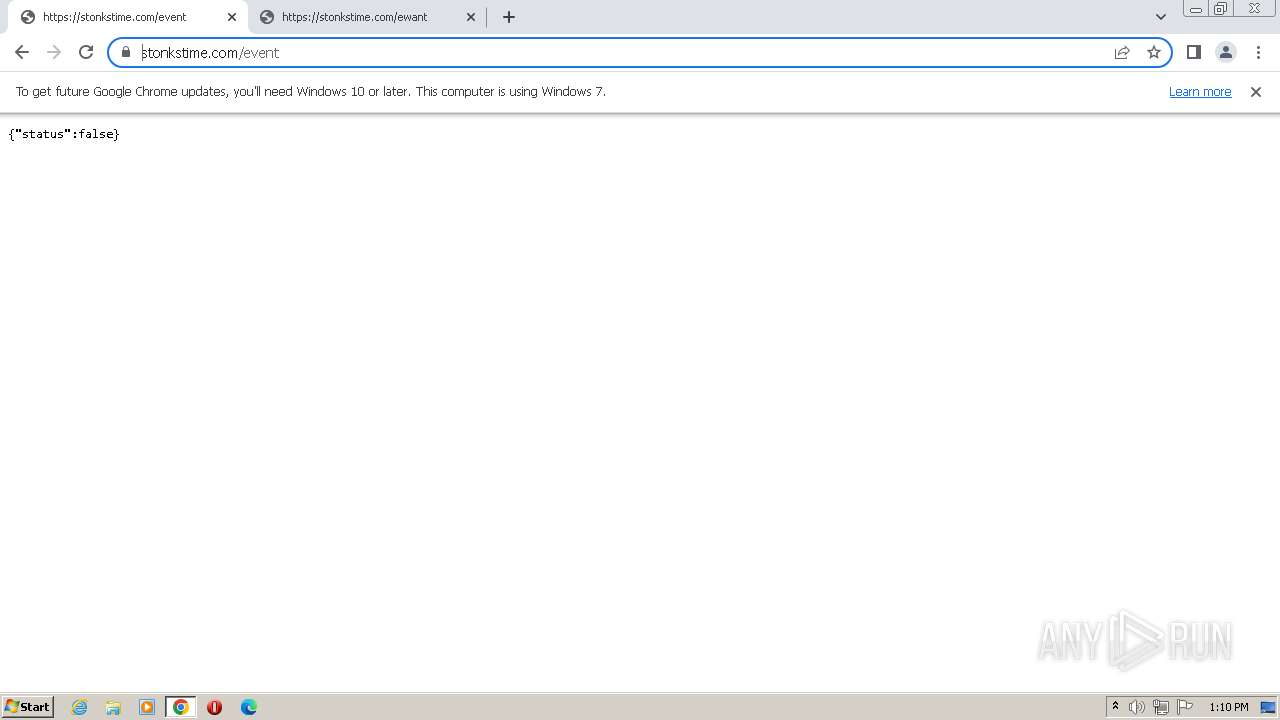Screen dimensions: 1280x720
Task: Close the stonkstime.com/ewant tab
Action: (x=471, y=17)
